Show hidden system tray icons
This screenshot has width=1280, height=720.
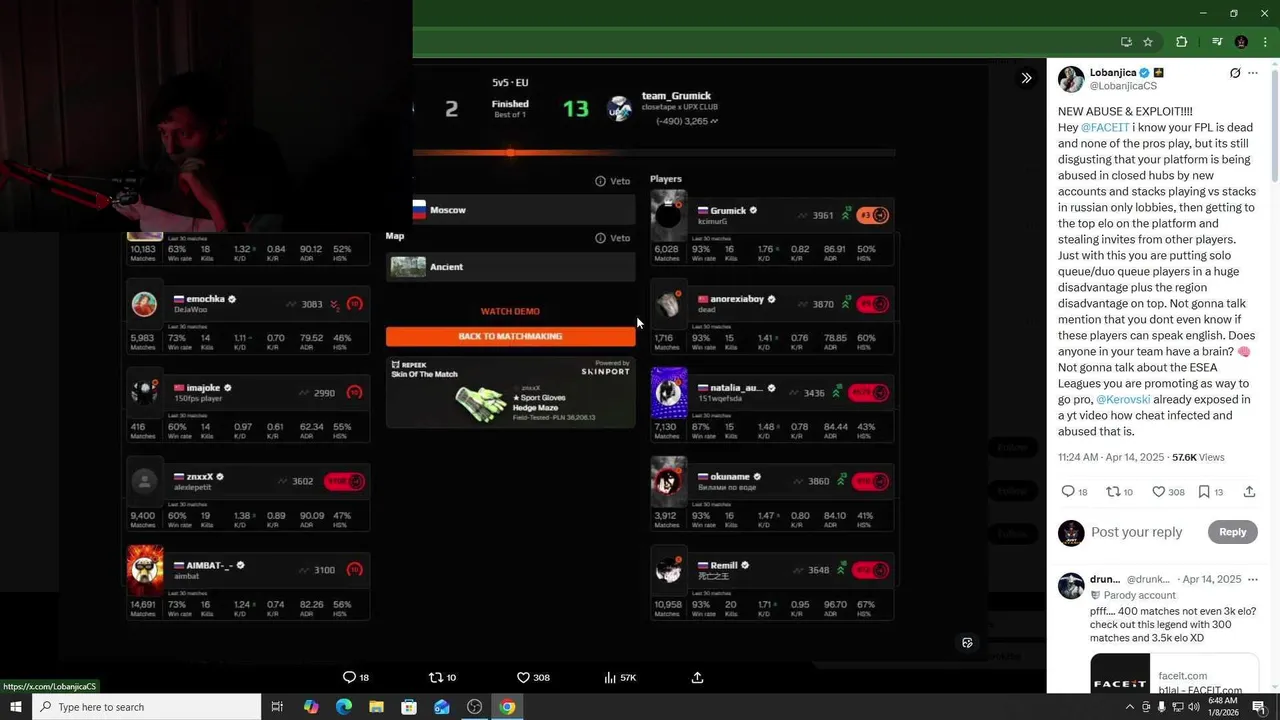coord(1130,707)
